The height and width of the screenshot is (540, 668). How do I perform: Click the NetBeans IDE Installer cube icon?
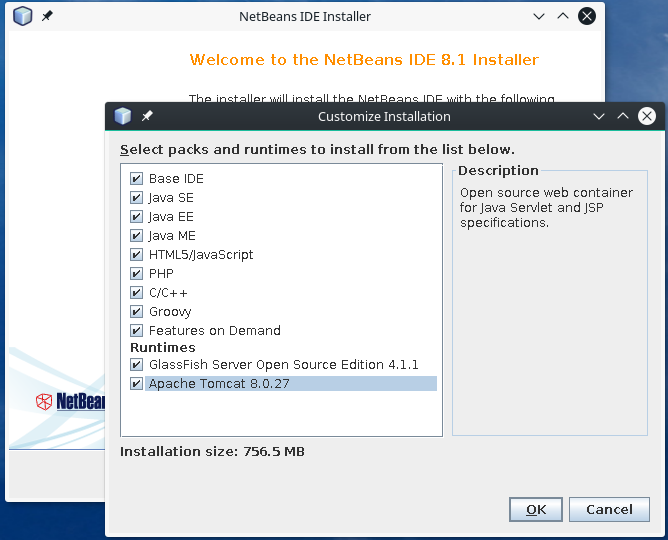pyautogui.click(x=23, y=16)
